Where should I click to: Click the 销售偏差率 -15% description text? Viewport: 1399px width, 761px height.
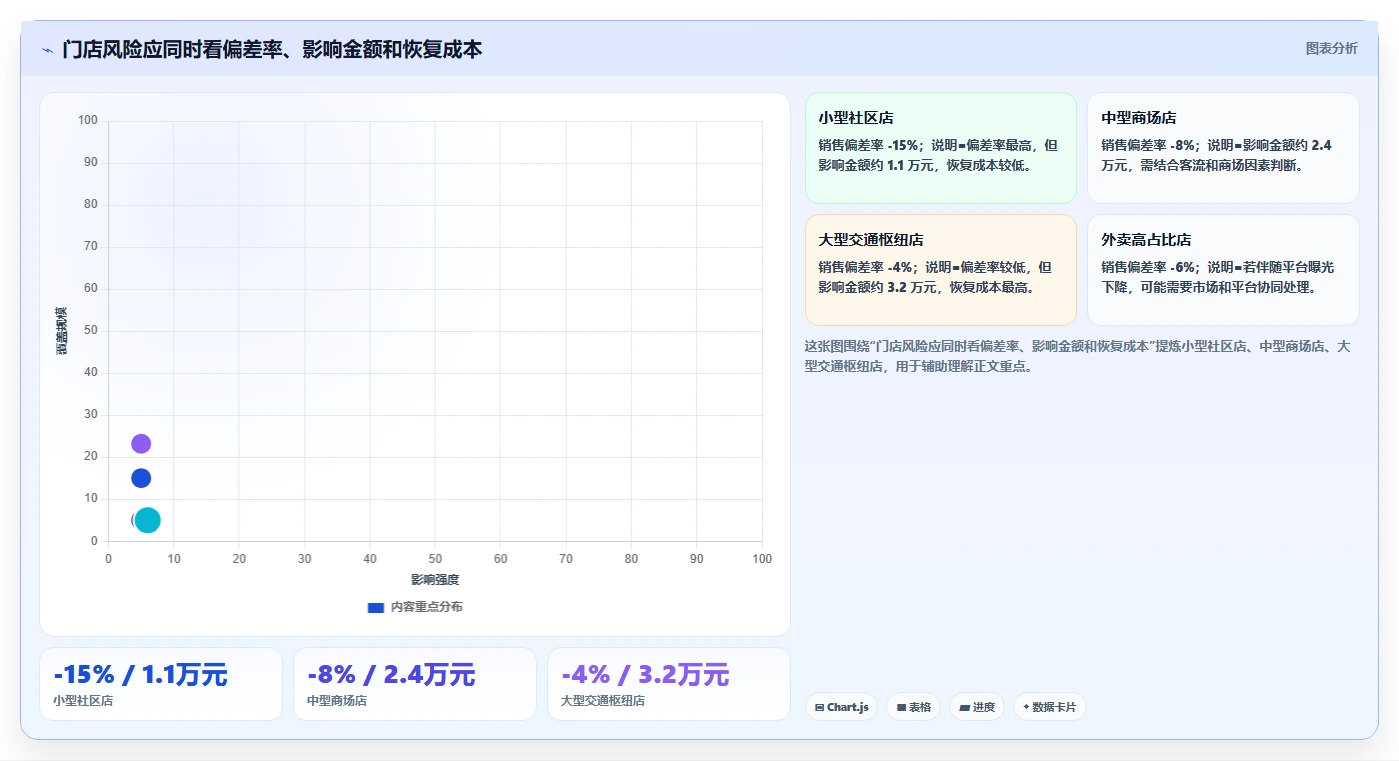938,155
